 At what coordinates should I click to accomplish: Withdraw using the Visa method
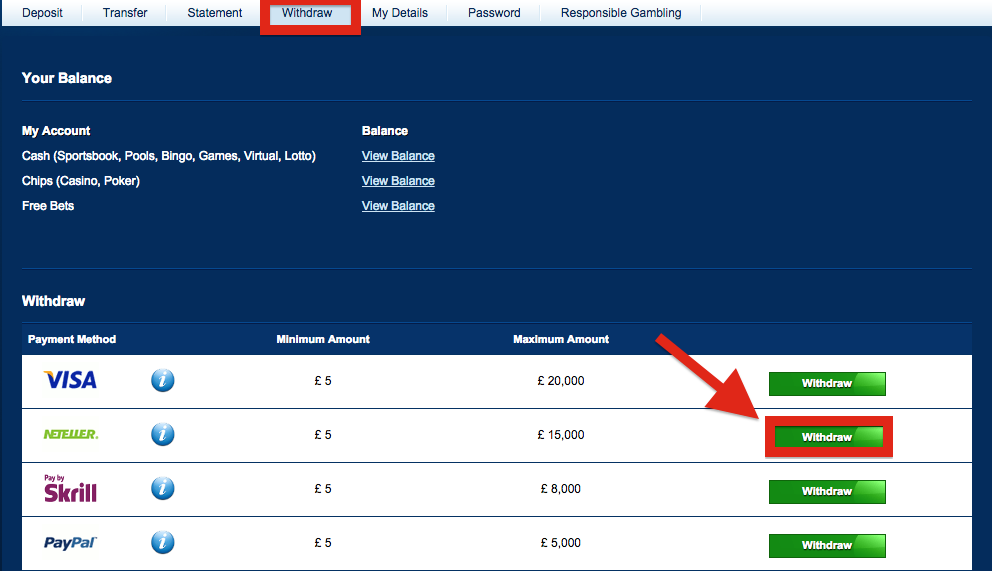[x=827, y=384]
